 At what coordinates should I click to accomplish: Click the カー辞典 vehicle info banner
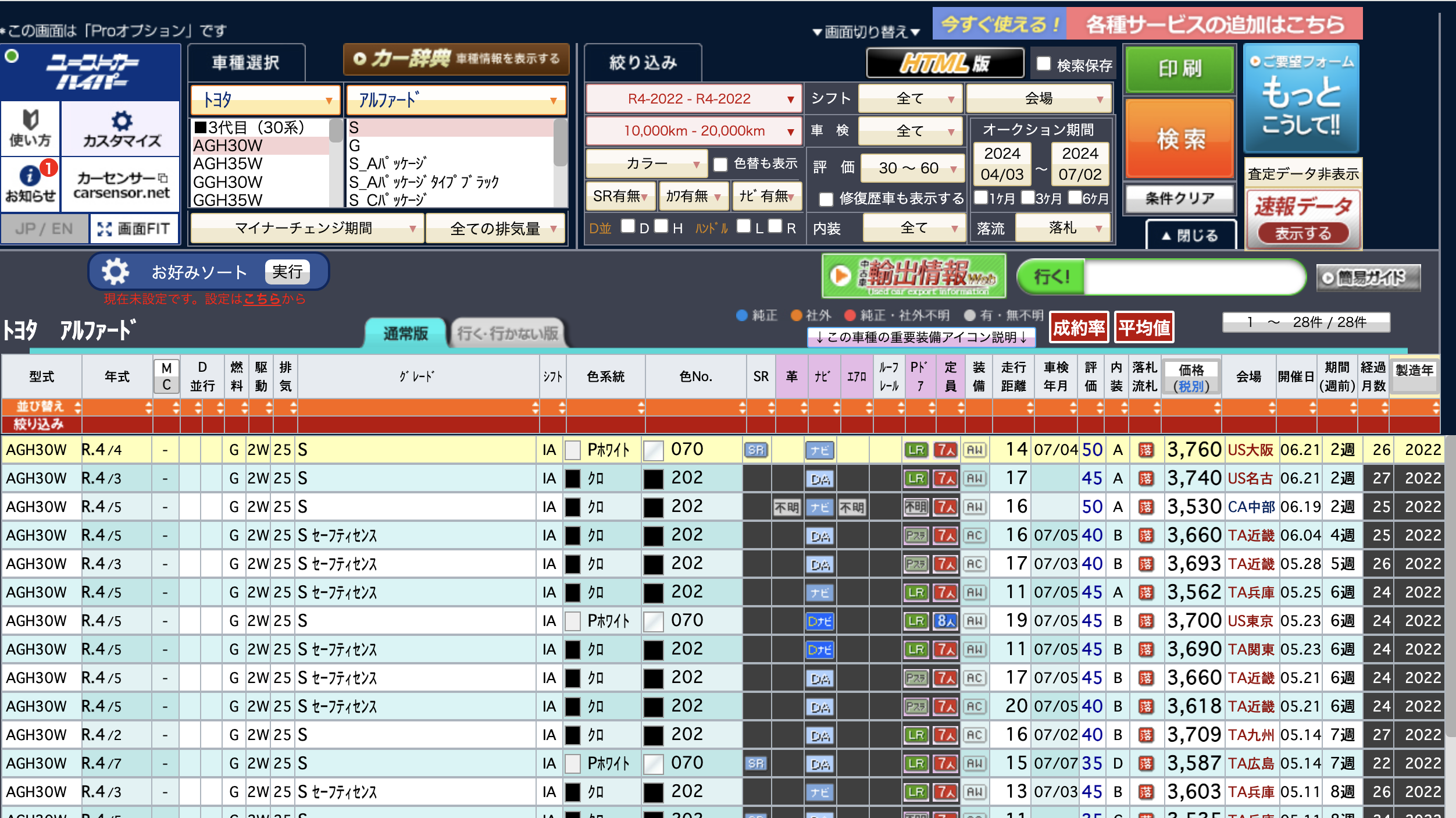click(x=456, y=59)
